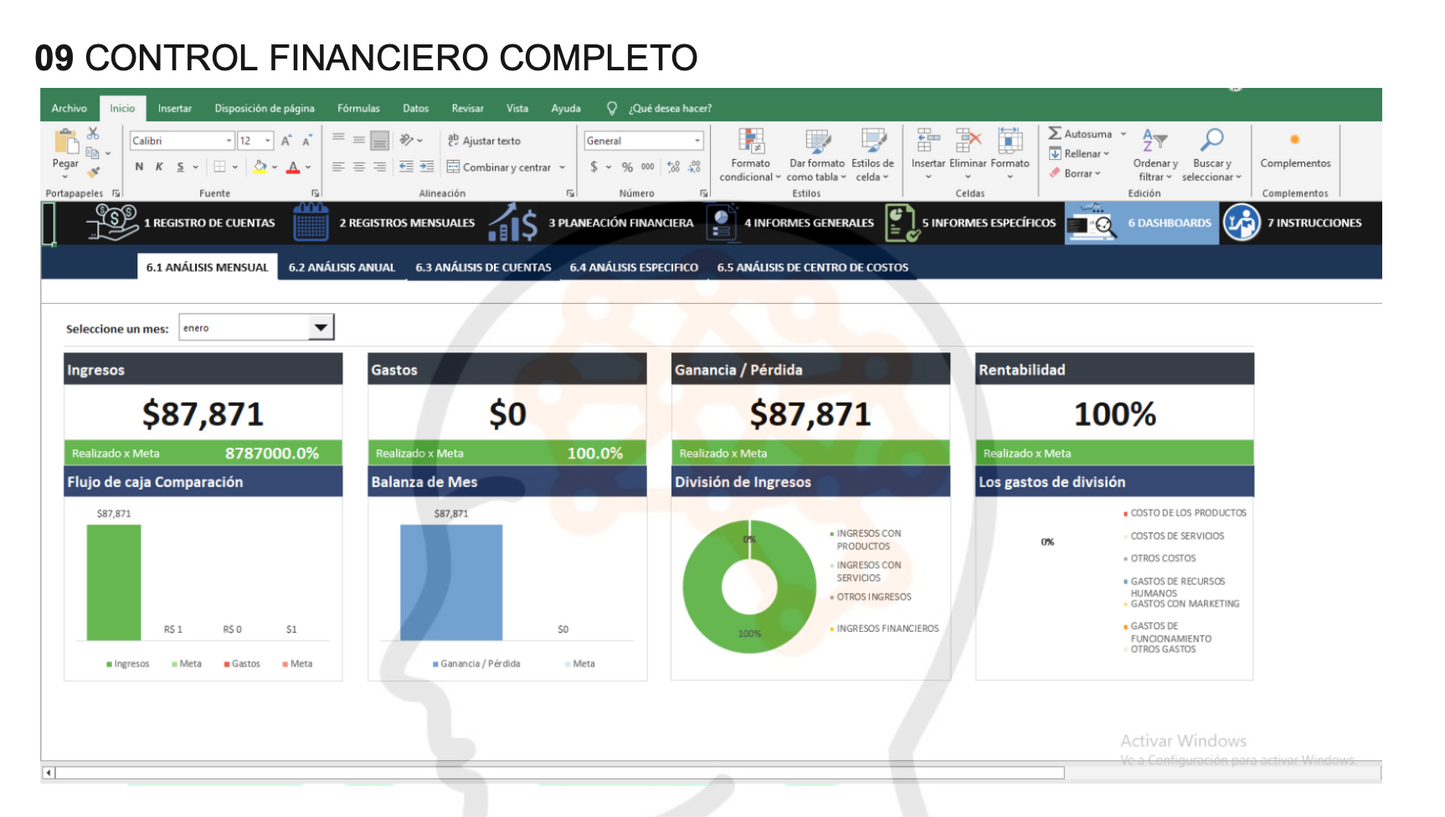The height and width of the screenshot is (817, 1445).
Task: Click the increase decimals icon
Action: [673, 167]
